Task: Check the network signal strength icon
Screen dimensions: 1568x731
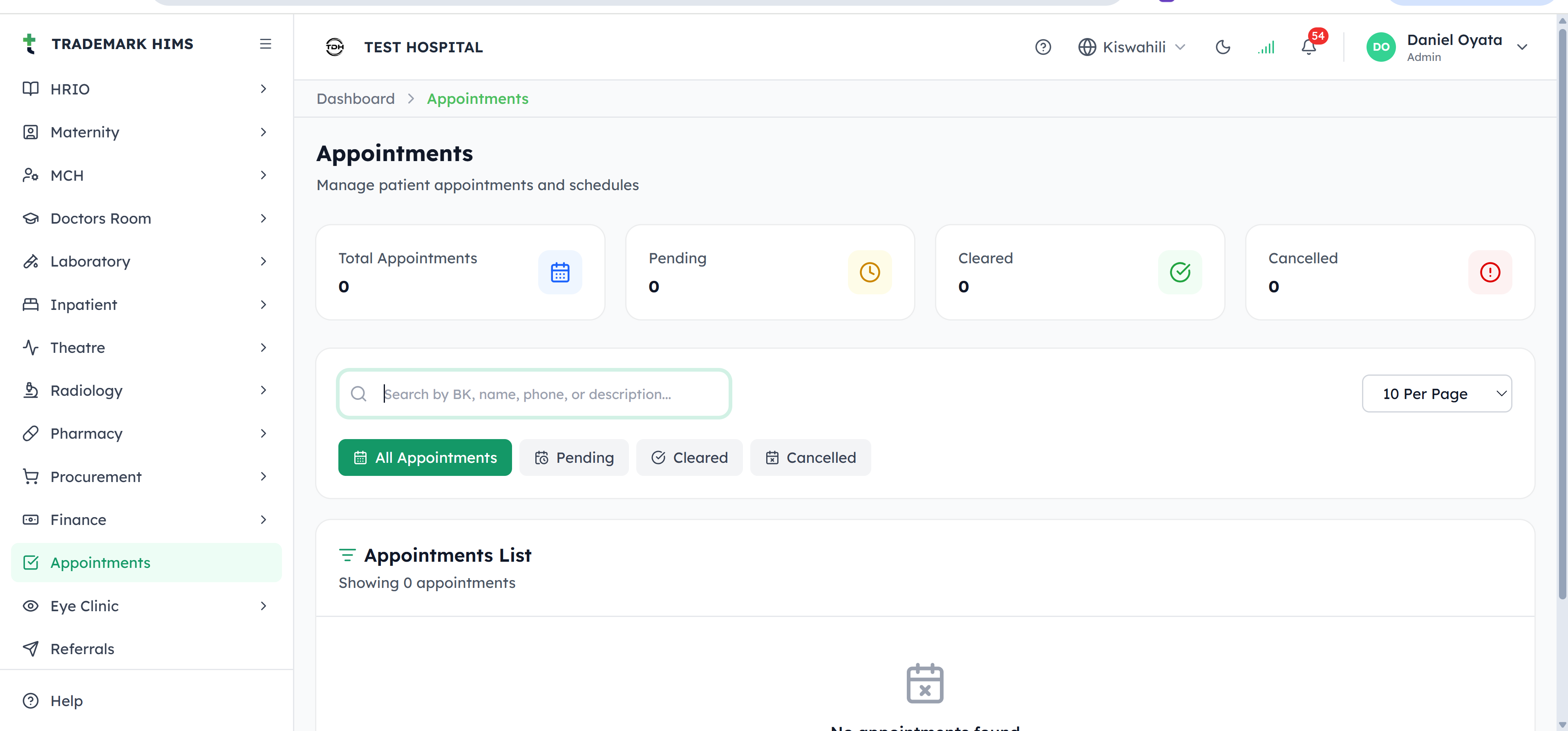Action: click(1266, 47)
